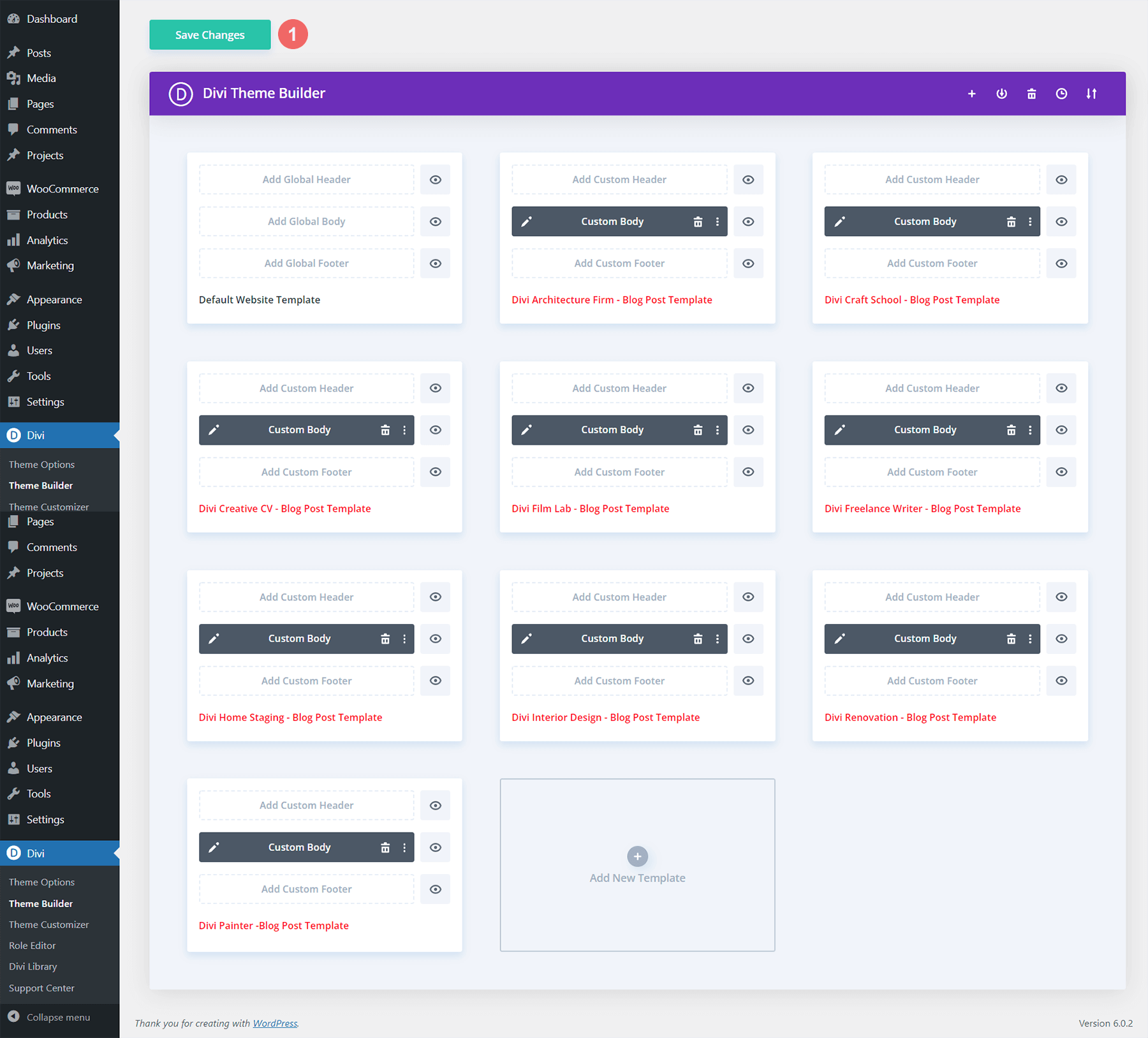Open more options menu for Home Staging Custom Body
This screenshot has width=1148, height=1038.
pos(404,639)
